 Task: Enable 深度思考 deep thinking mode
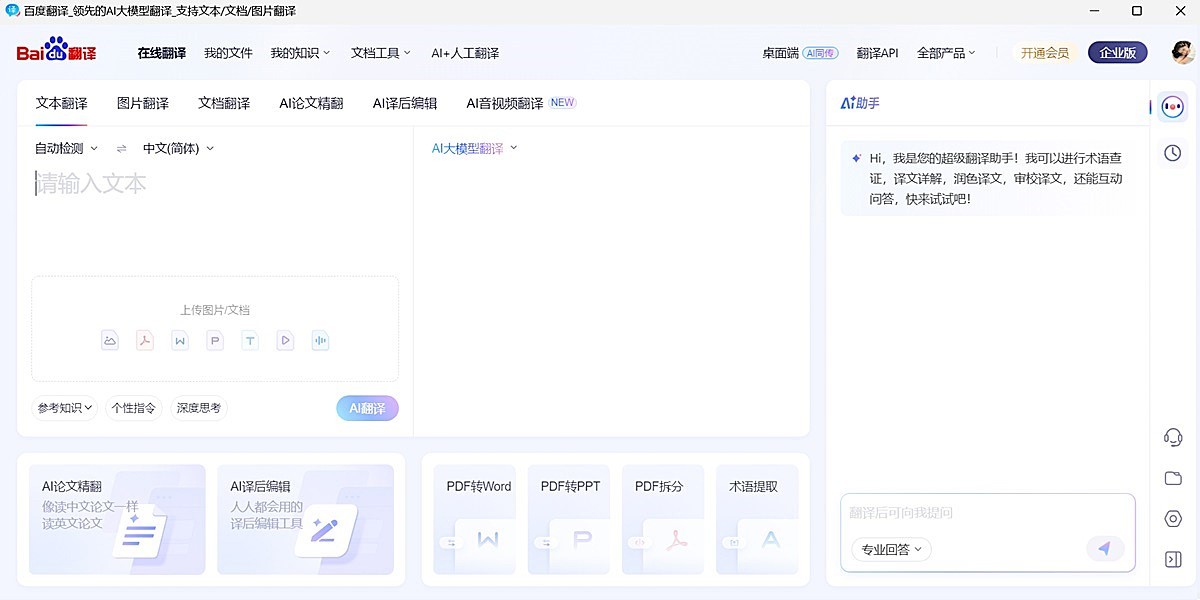tap(198, 408)
